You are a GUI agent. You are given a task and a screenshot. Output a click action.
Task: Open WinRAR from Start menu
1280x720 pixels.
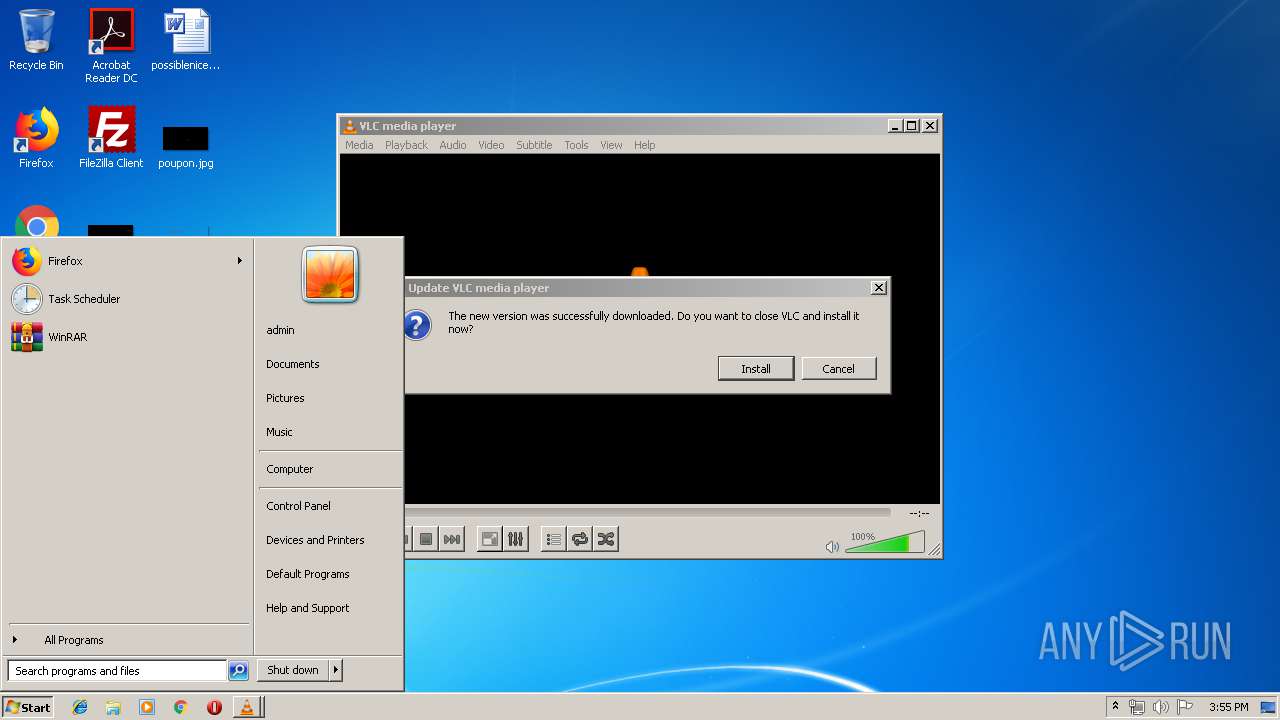click(x=126, y=337)
